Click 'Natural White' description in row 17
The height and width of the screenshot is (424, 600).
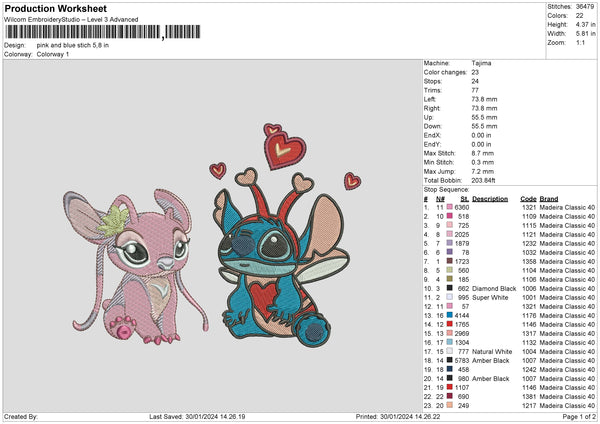tap(492, 351)
